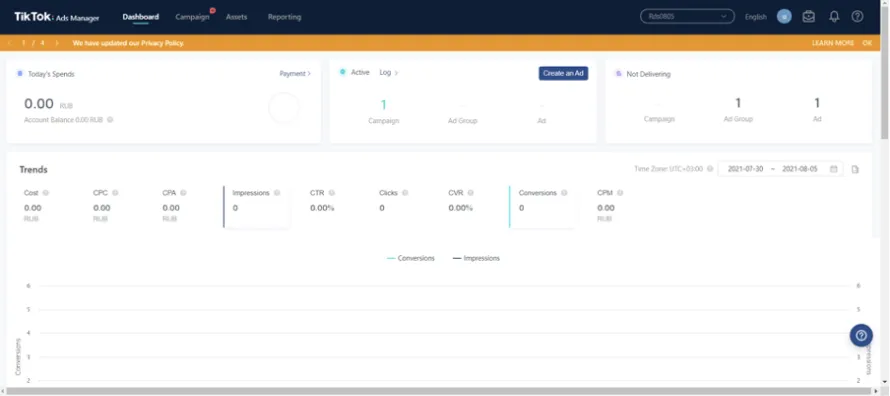Click the Time Zone info icon
Viewport: 890px width, 396px height.
pyautogui.click(x=710, y=169)
